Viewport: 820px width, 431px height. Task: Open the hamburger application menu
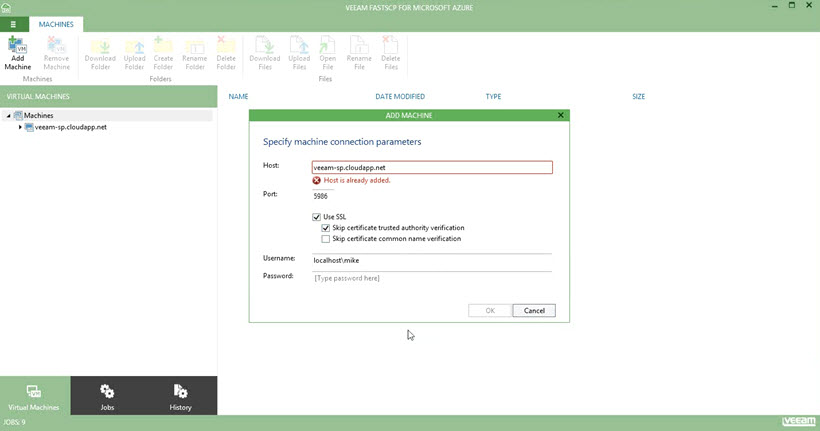click(13, 23)
